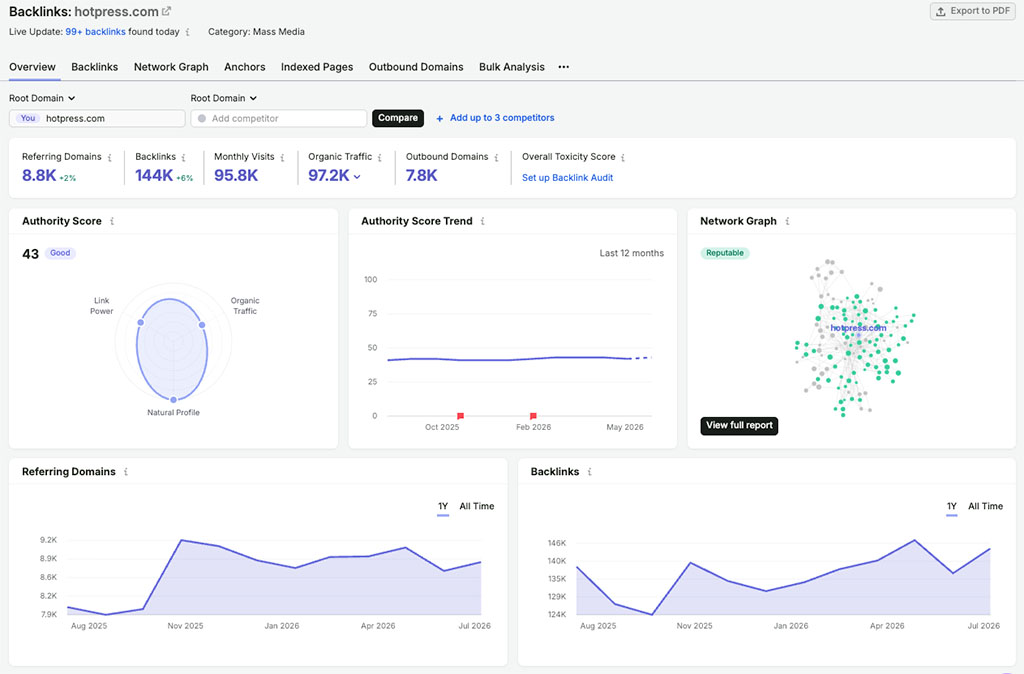Click the 8.8K Referring Domains value
The width and height of the screenshot is (1024, 674).
coord(39,176)
